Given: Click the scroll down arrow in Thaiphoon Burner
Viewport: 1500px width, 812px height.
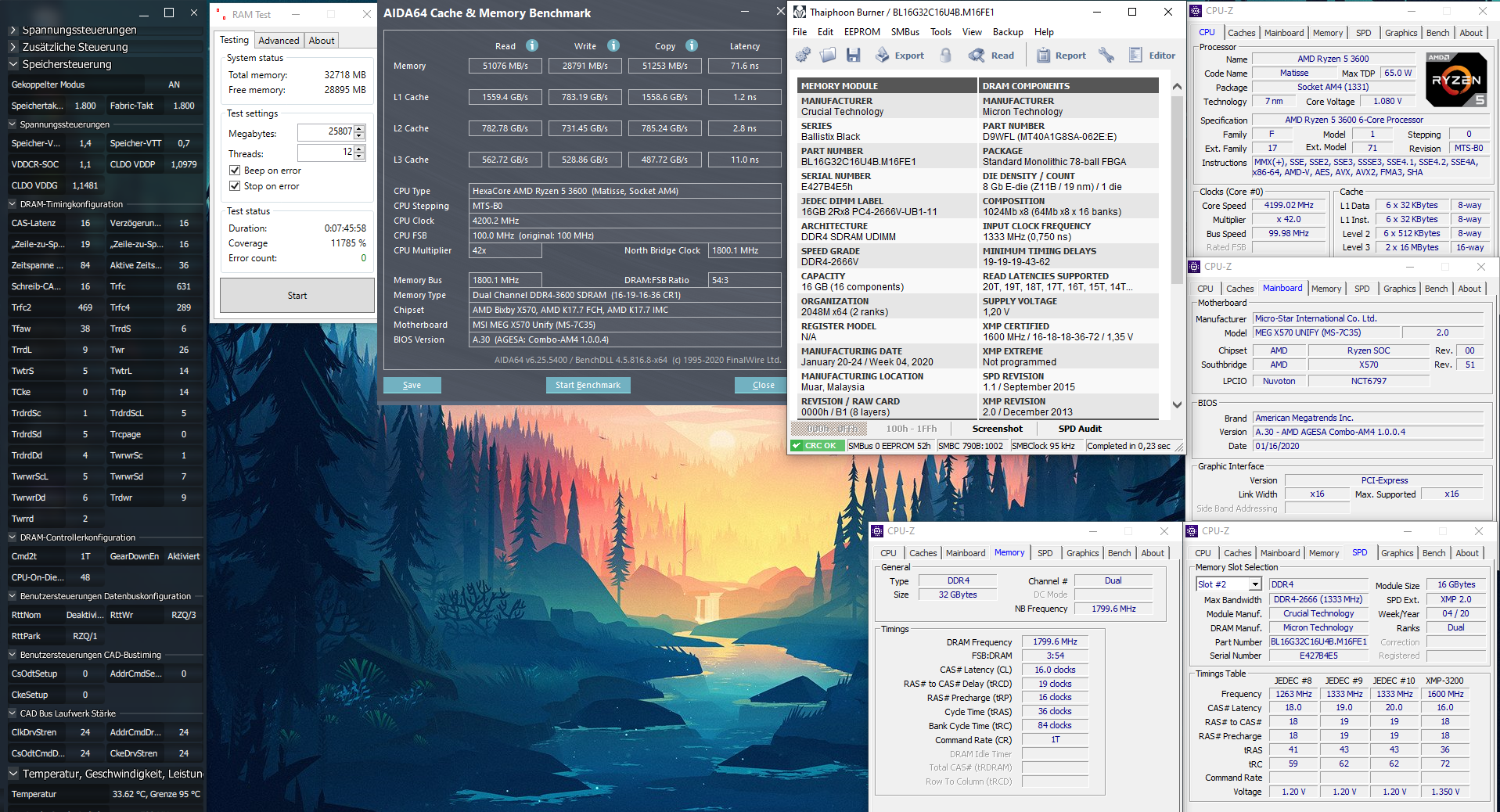Looking at the screenshot, I should (x=1177, y=404).
